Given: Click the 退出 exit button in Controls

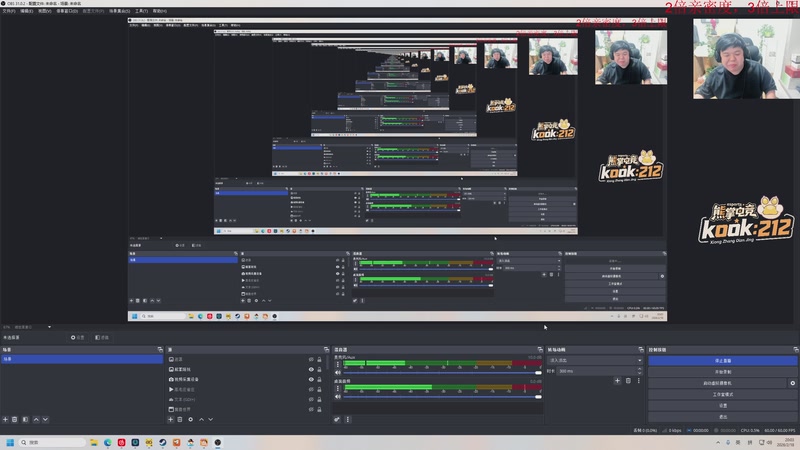Looking at the screenshot, I should click(722, 417).
